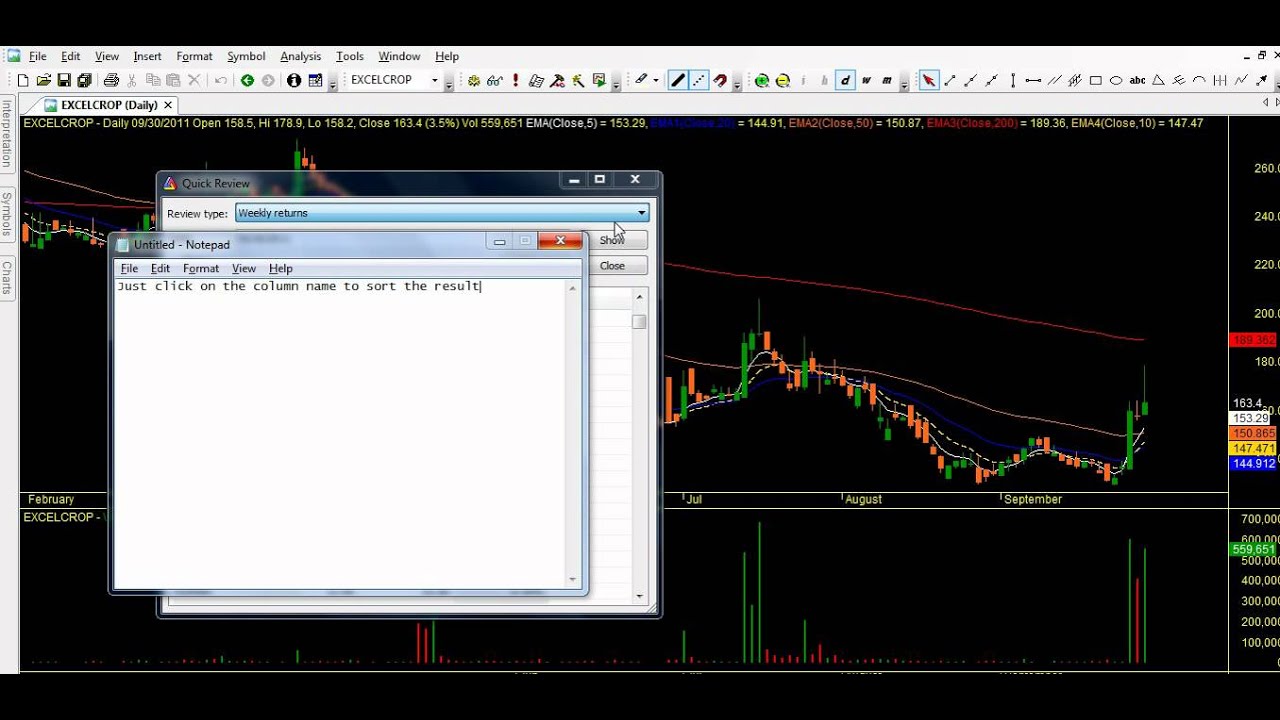This screenshot has height=720, width=1280.
Task: Select the ellipse drawing tool
Action: pyautogui.click(x=1116, y=80)
